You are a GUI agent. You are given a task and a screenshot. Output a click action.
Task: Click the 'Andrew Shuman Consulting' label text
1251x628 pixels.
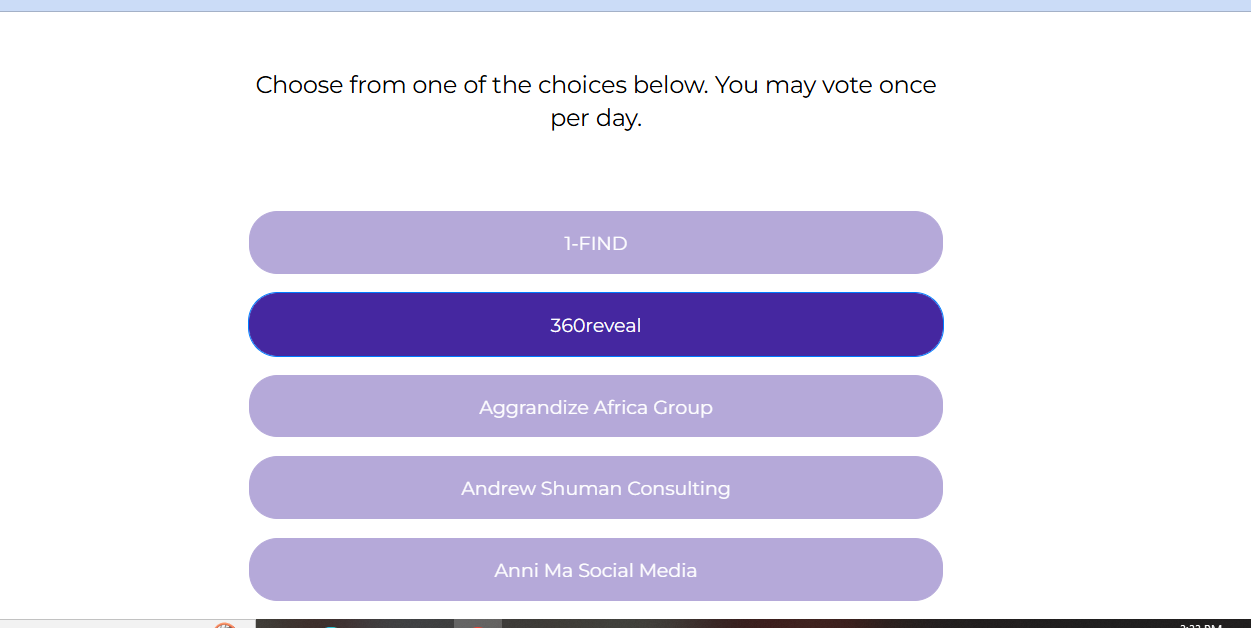pos(596,489)
